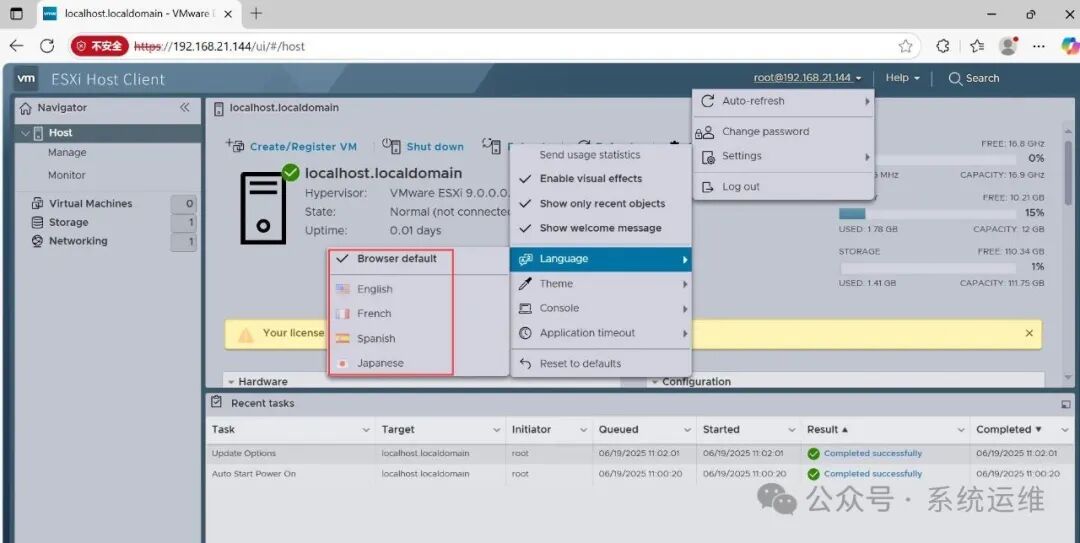Image resolution: width=1080 pixels, height=543 pixels.
Task: Open the Search magnifier icon
Action: tap(955, 79)
